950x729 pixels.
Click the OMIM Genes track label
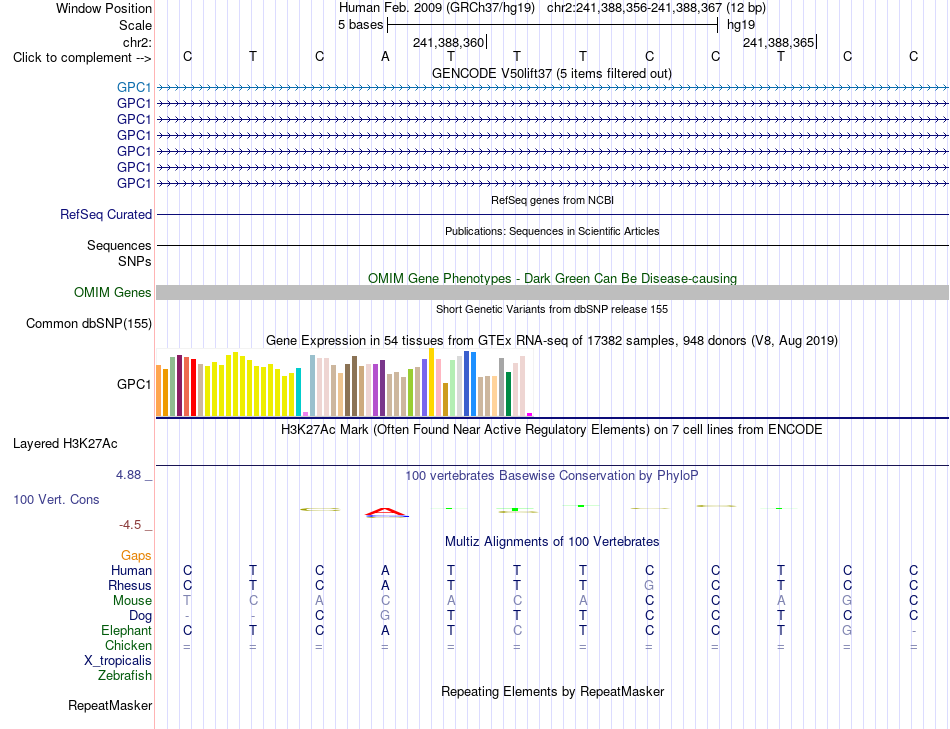point(113,293)
